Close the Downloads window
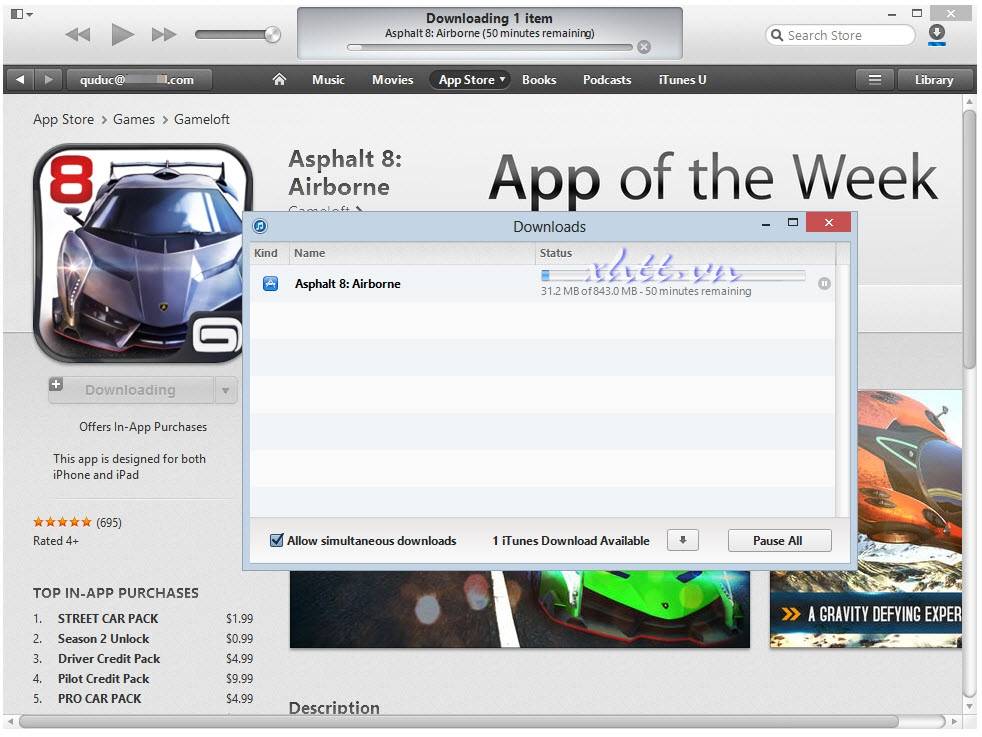This screenshot has height=737, width=982. tap(828, 222)
